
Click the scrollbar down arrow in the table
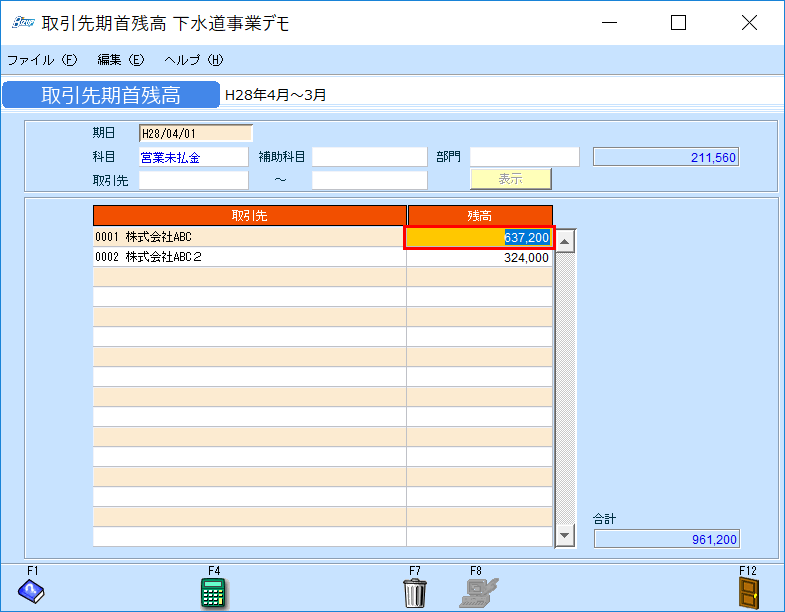point(565,536)
